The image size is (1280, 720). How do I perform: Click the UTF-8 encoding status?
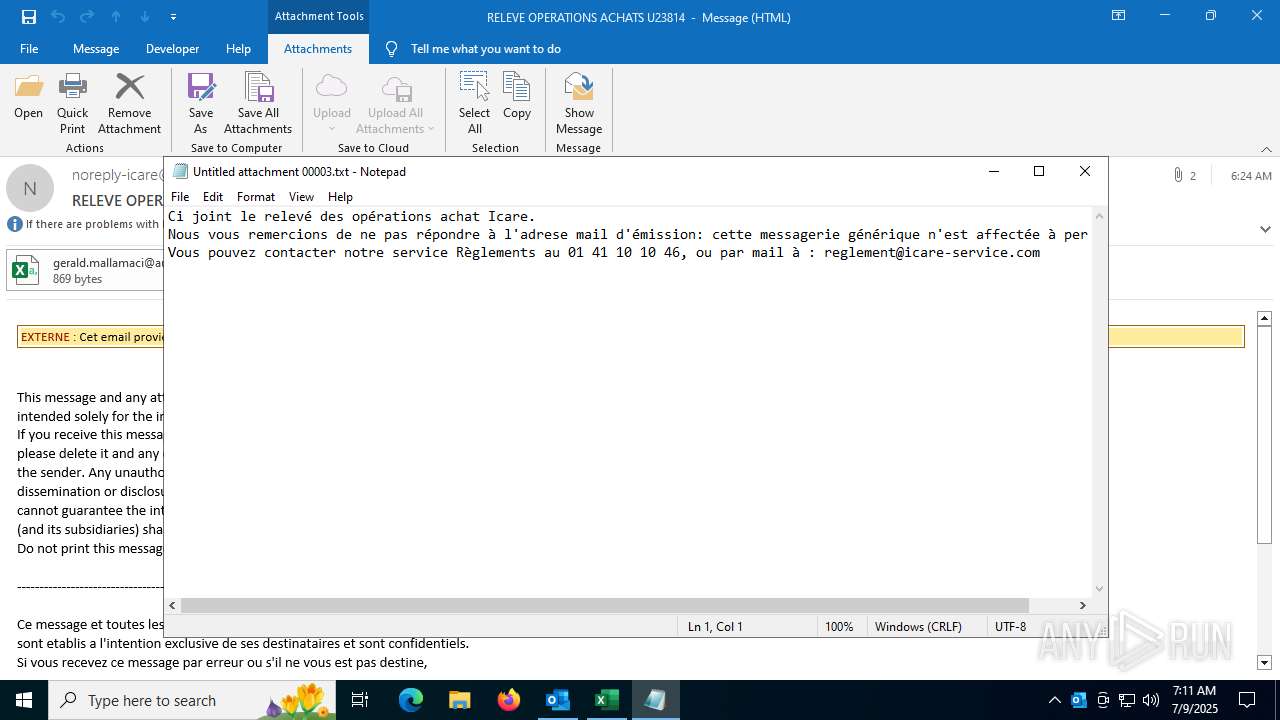click(1010, 626)
